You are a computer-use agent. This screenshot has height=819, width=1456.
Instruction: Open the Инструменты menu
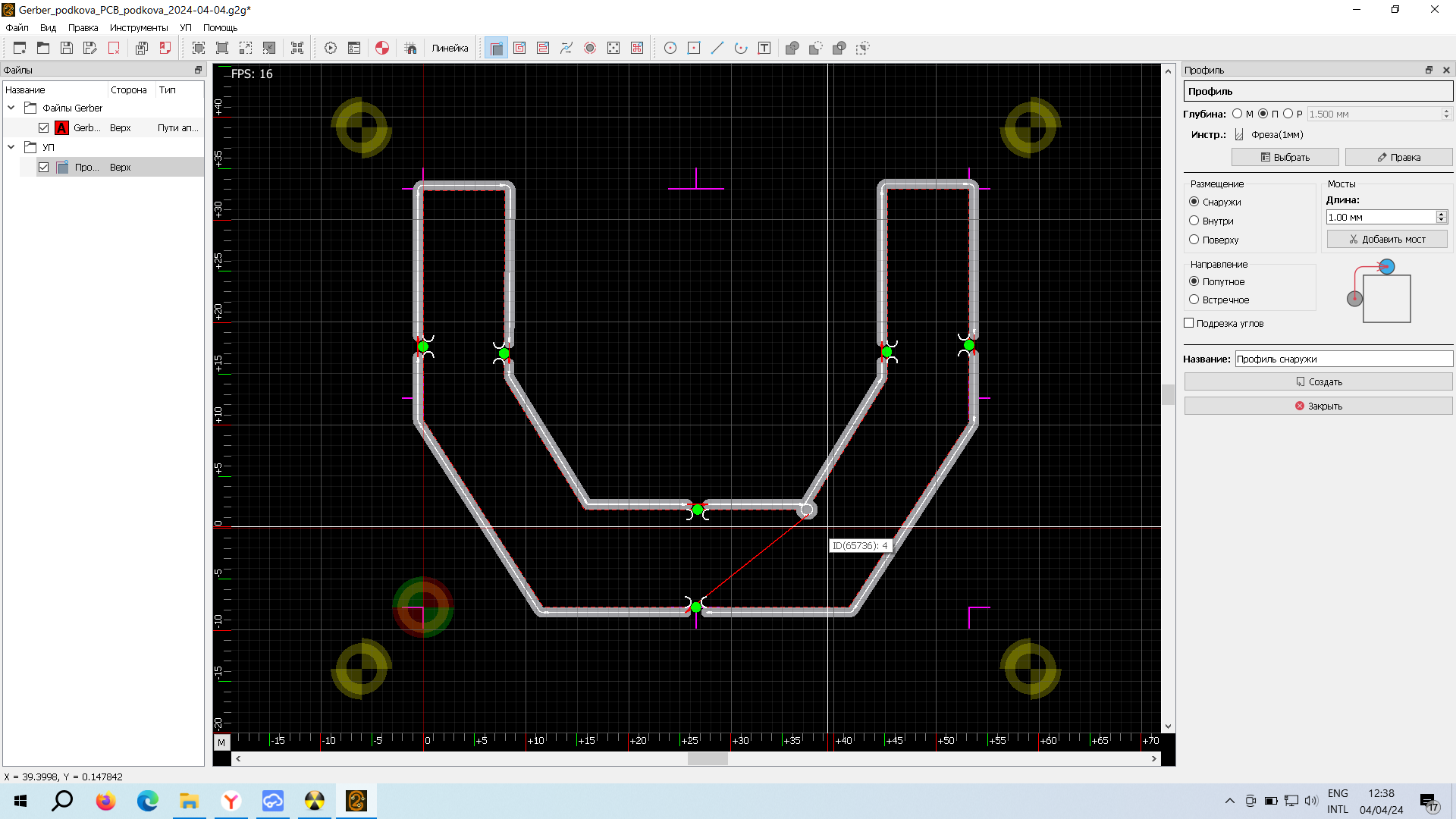[139, 27]
